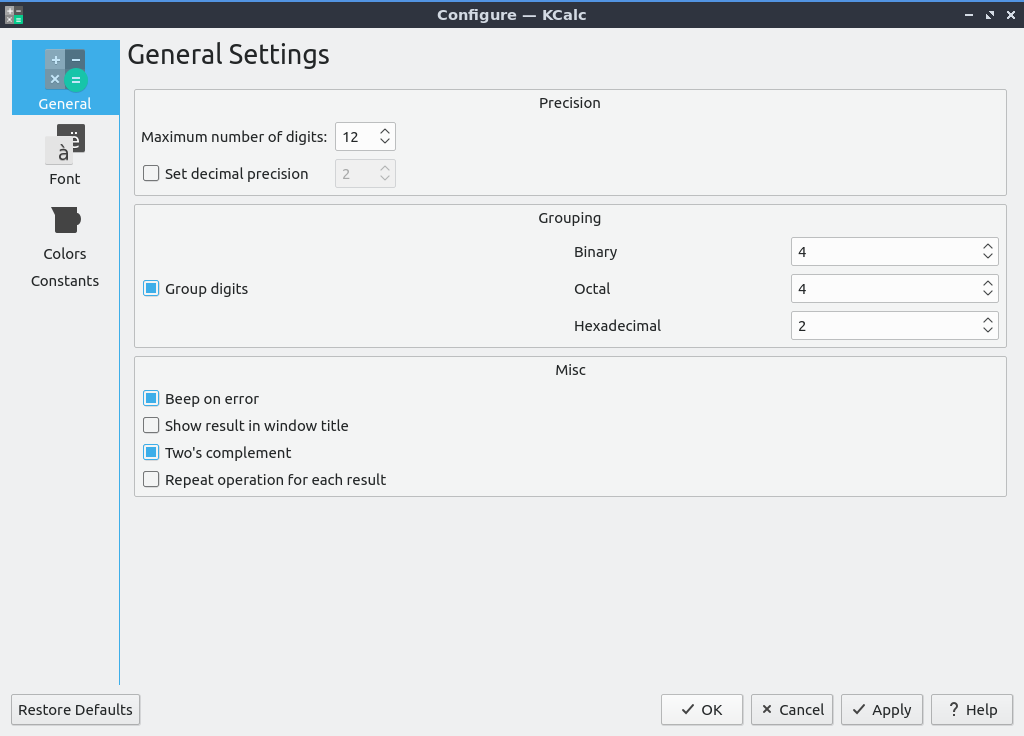Image resolution: width=1024 pixels, height=736 pixels.
Task: Click the Apply button
Action: 881,710
